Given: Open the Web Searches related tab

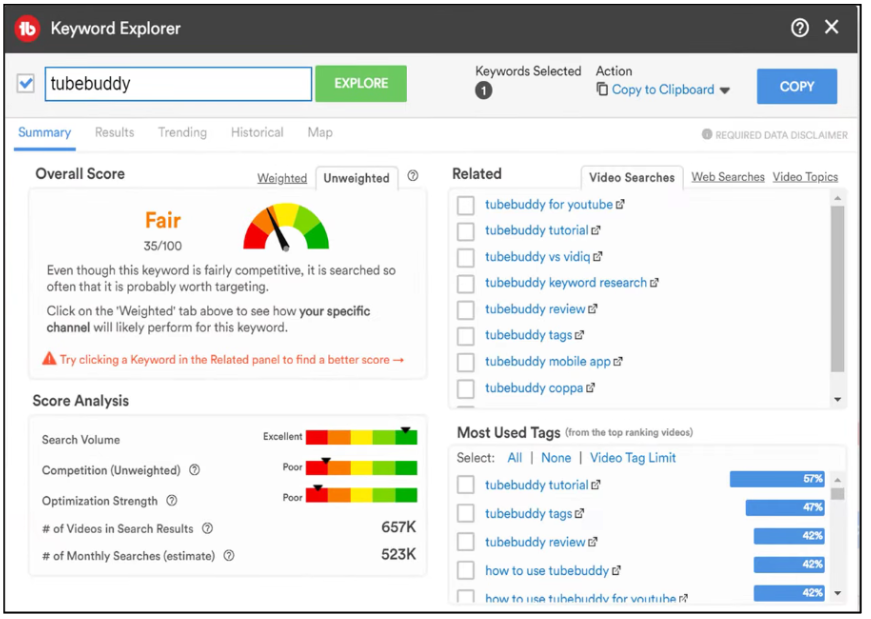Looking at the screenshot, I should 728,177.
